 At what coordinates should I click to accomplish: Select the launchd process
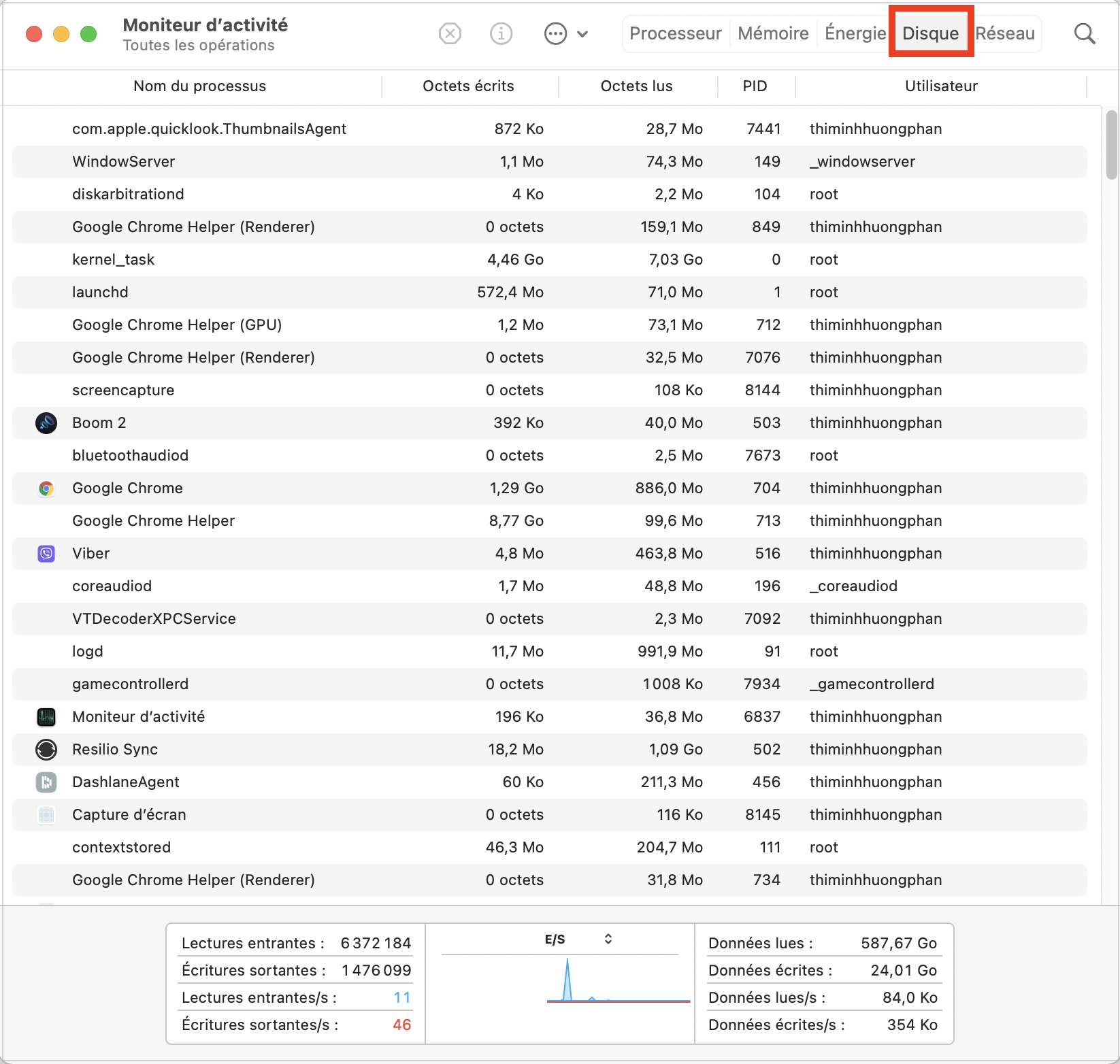click(550, 293)
